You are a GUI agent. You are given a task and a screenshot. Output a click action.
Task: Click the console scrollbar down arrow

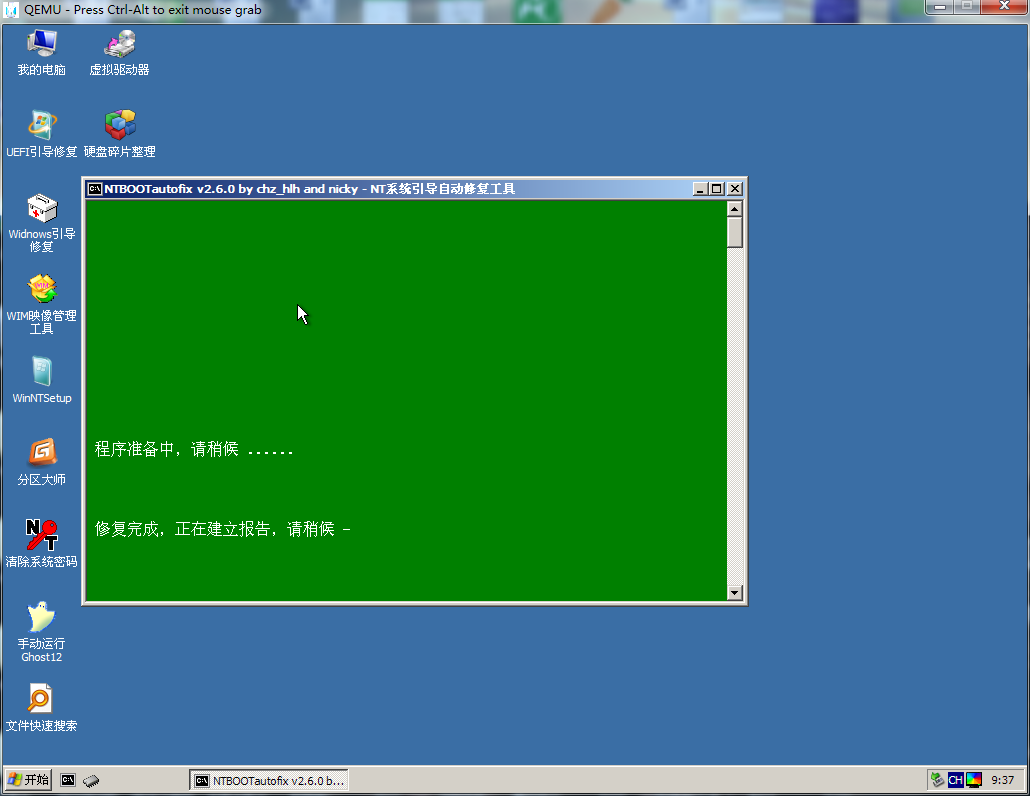point(735,593)
